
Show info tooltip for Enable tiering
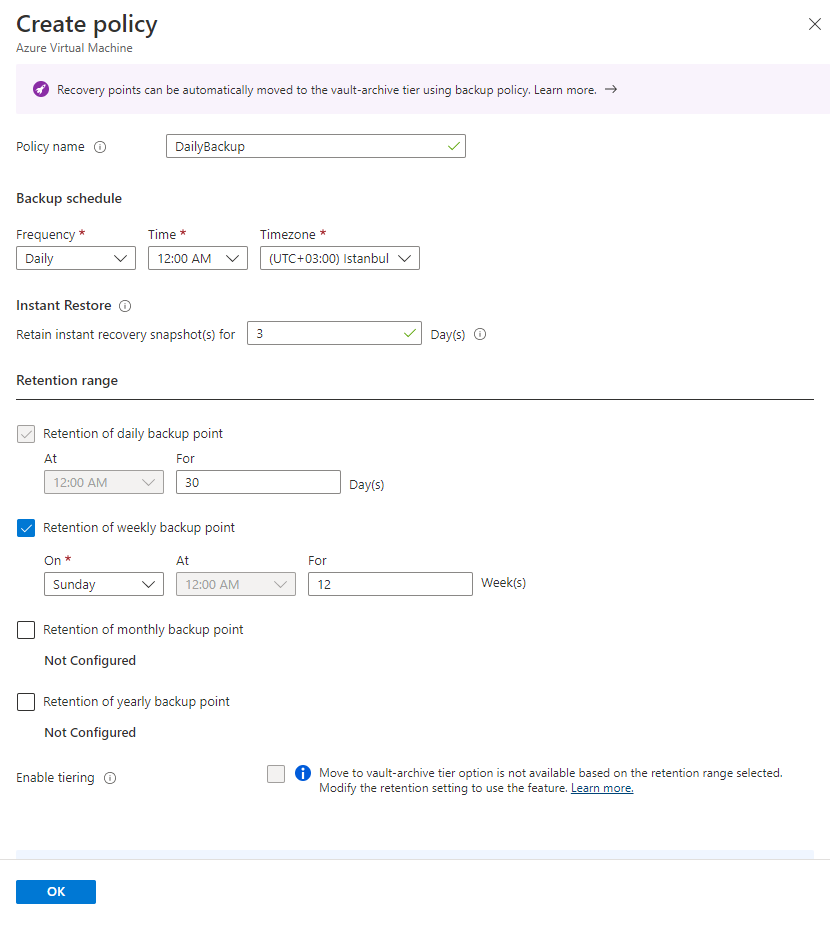pos(110,778)
